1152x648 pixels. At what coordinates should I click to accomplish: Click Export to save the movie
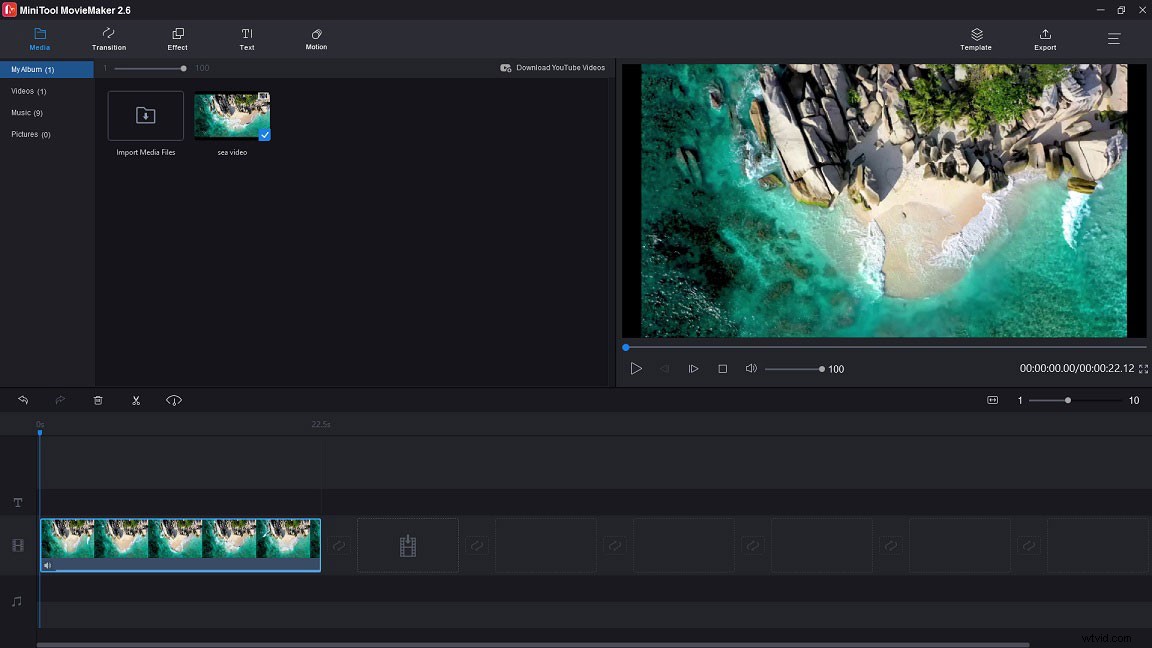pos(1044,40)
